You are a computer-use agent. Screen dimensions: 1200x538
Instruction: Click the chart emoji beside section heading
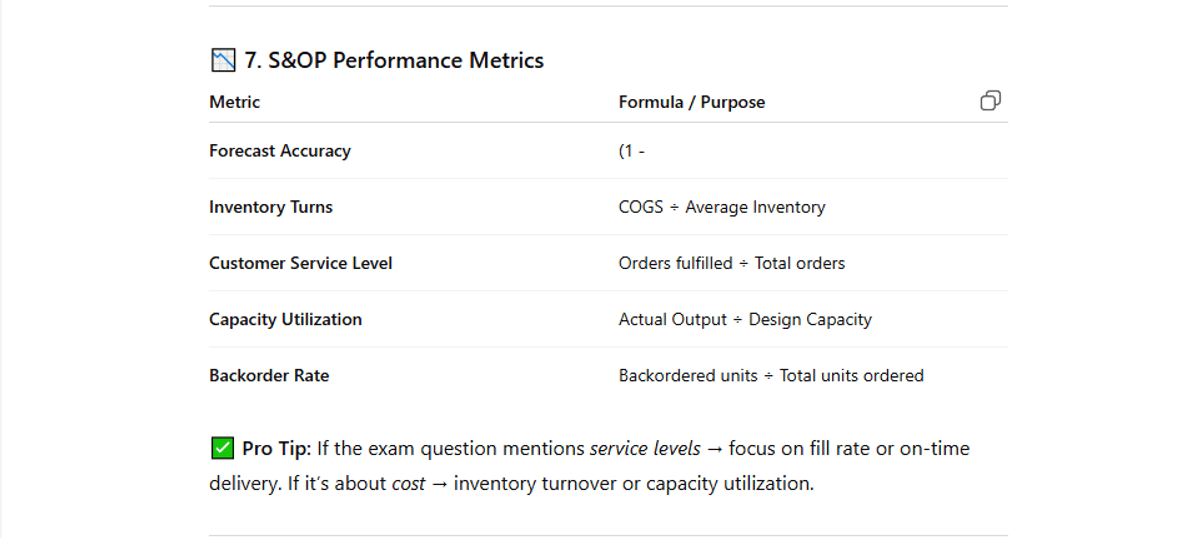(x=223, y=61)
